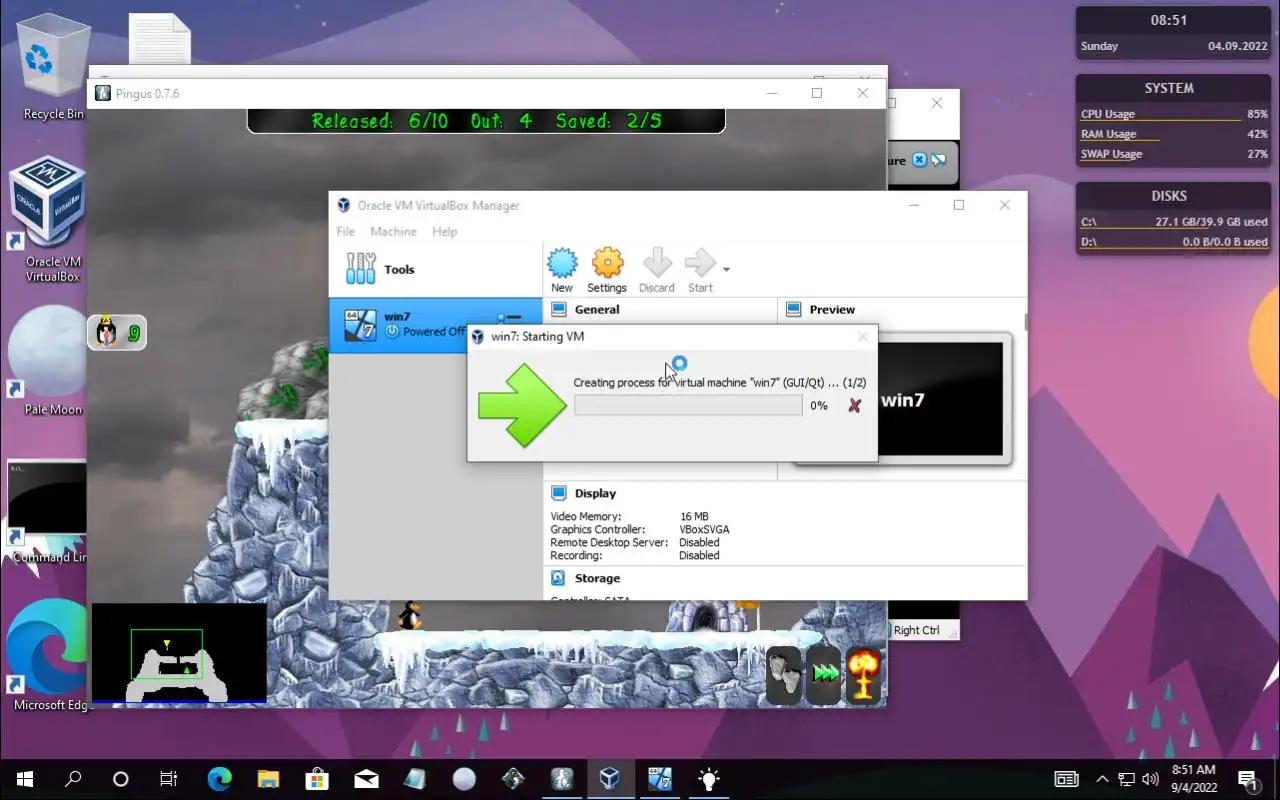Screen dimensions: 1280x800
Task: Switch to VirtualBox Manager taskbar icon
Action: point(611,779)
